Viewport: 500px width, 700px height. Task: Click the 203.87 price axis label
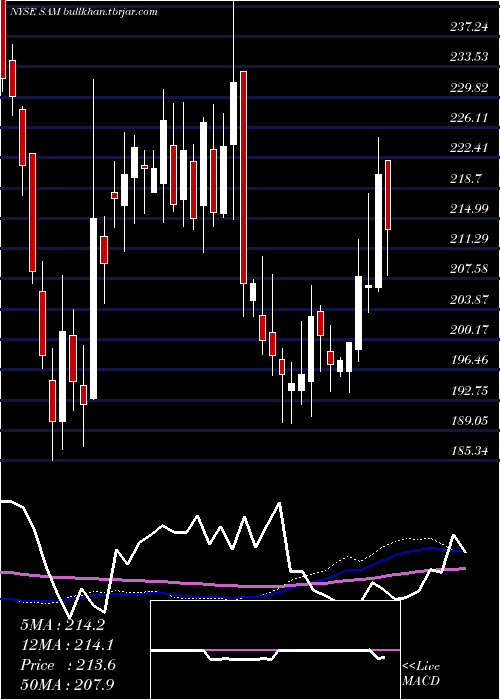click(x=470, y=300)
